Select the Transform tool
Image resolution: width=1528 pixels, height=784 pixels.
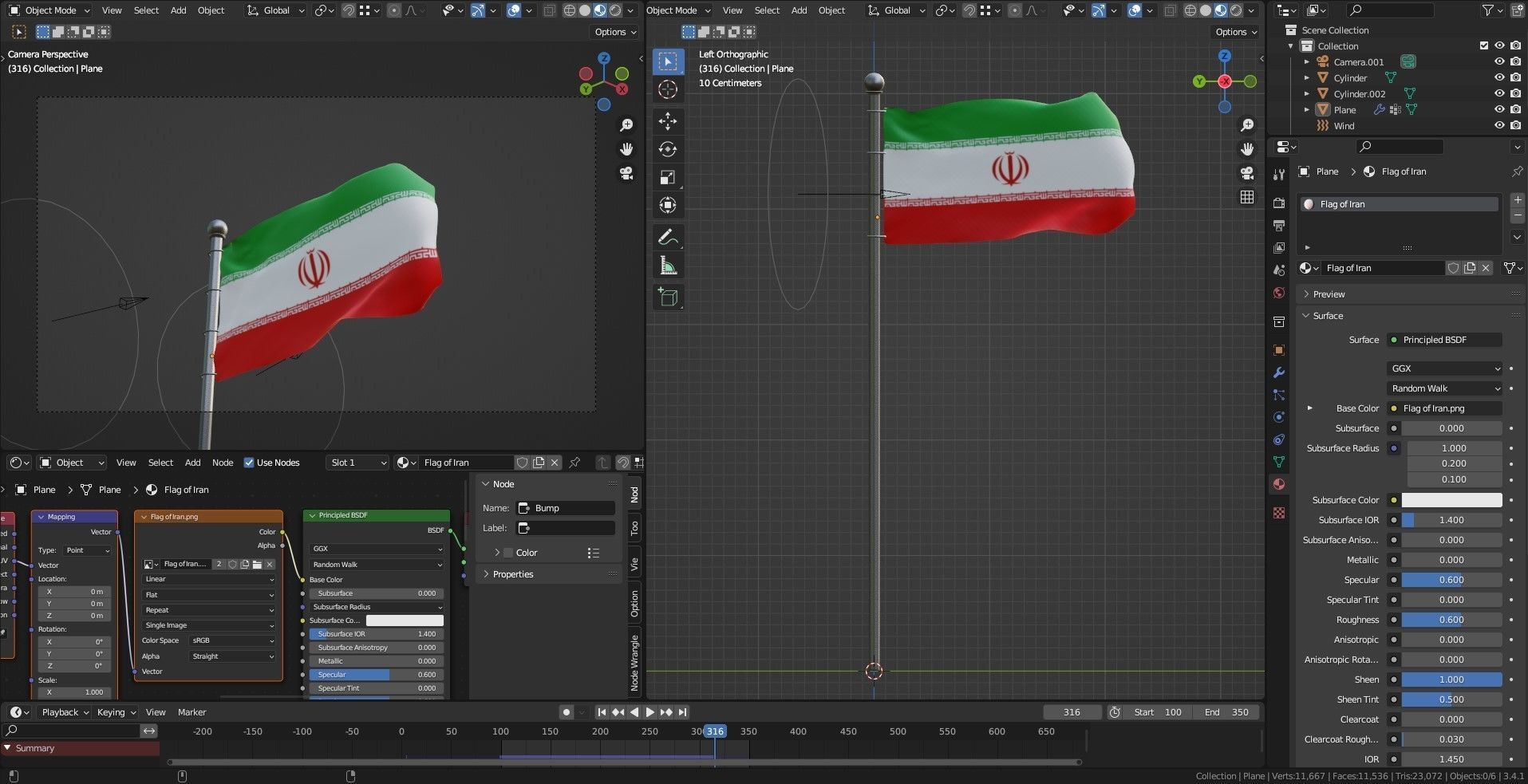click(x=668, y=205)
